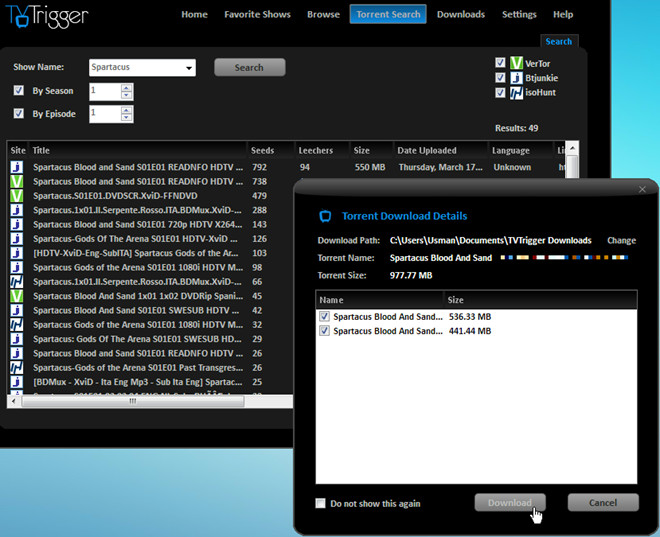This screenshot has width=660, height=537.
Task: Click VerTor icon beside Spartacus.S01E01.DVDSCR.XviD-FFNDVD
Action: coord(16,196)
